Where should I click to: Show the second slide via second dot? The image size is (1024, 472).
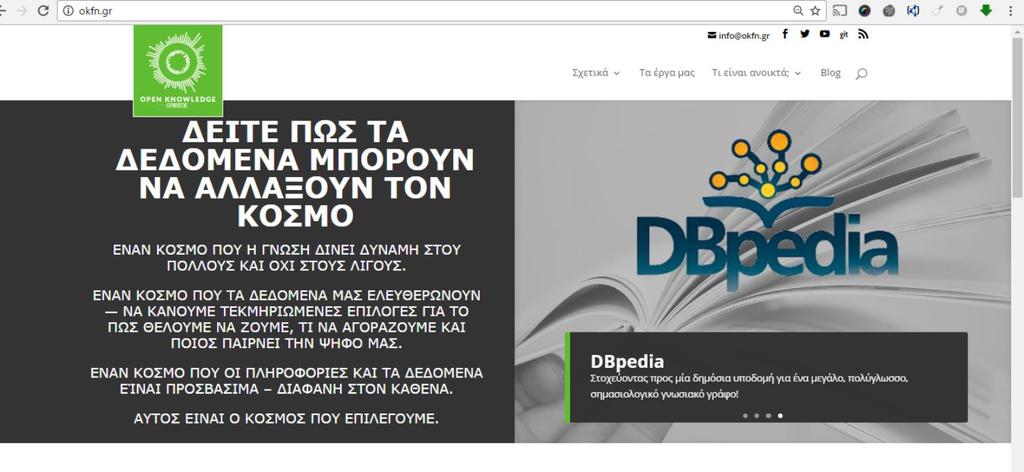coord(757,415)
